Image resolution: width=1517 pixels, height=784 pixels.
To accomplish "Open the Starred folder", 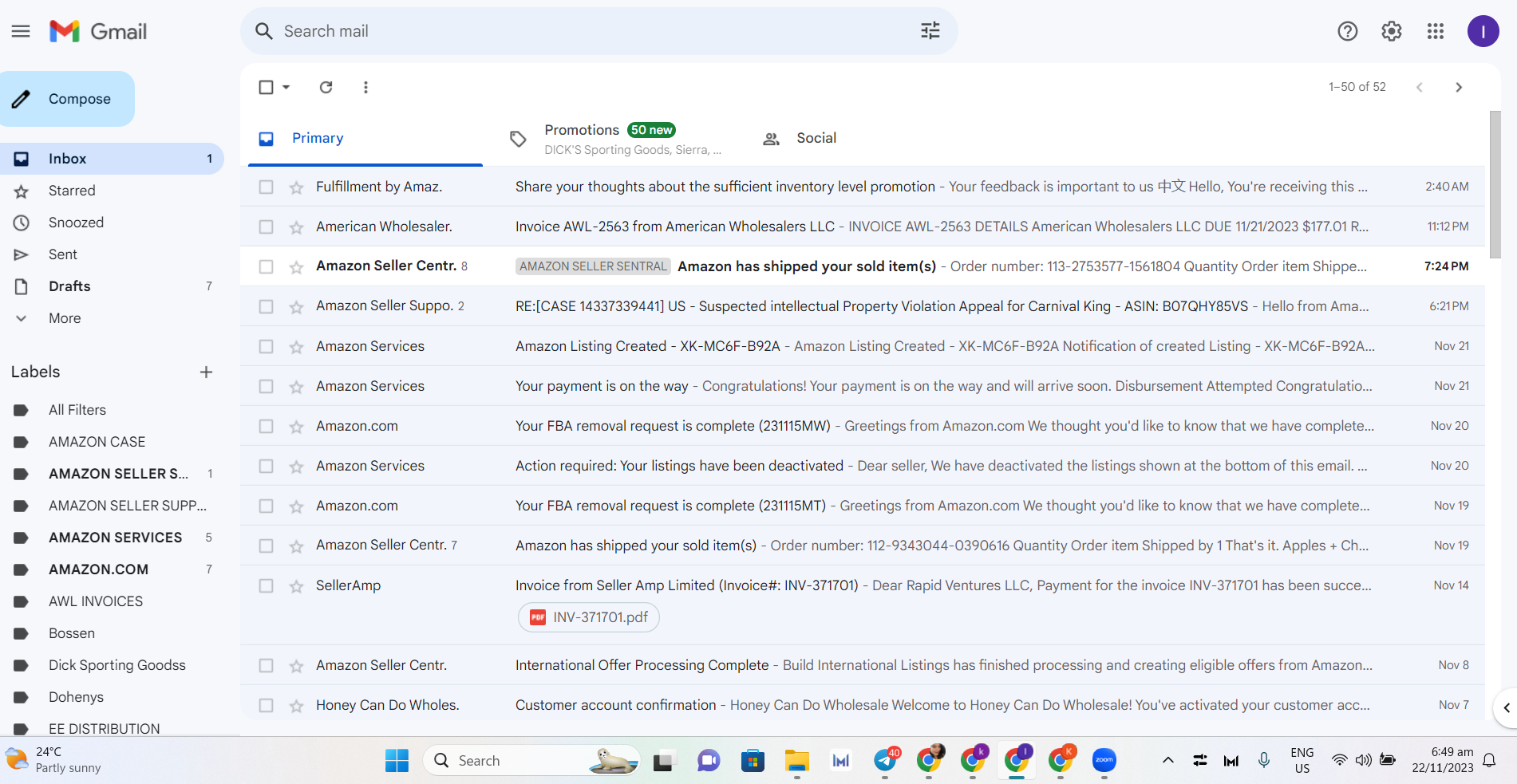I will [112, 191].
